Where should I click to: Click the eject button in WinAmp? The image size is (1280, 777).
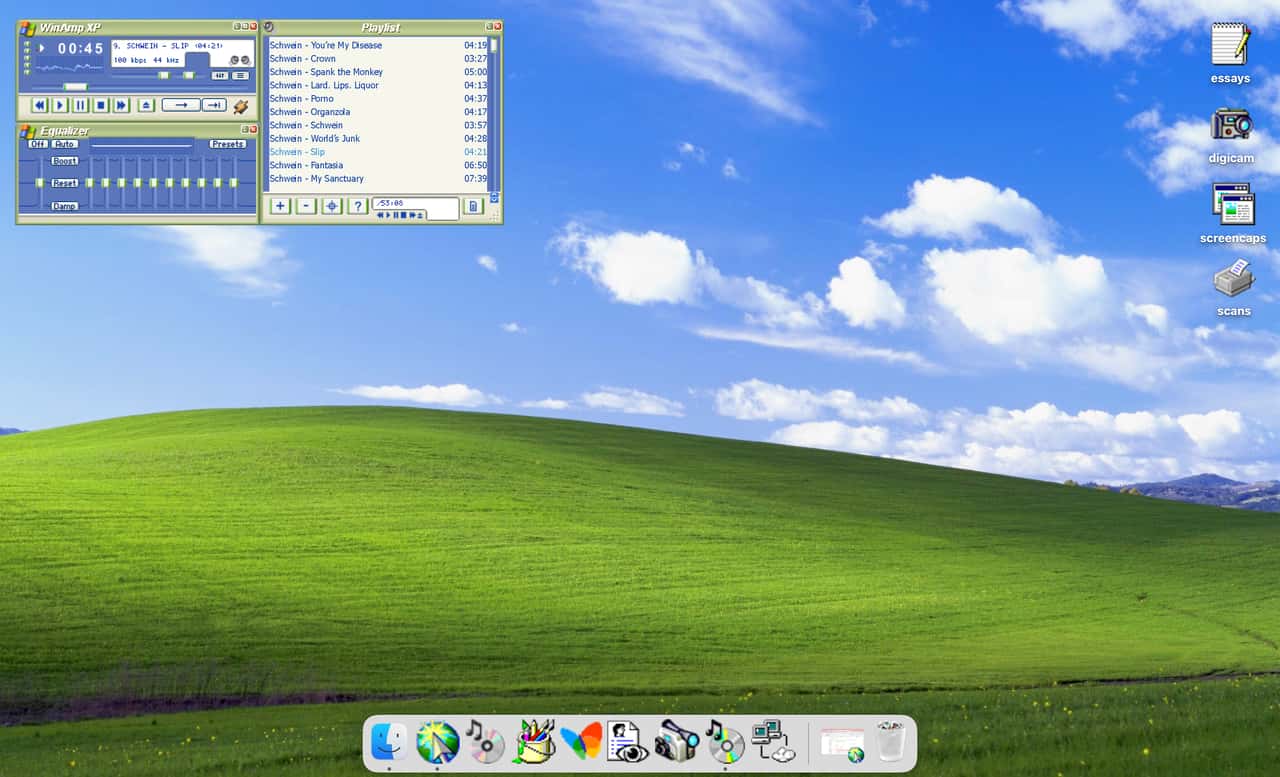point(146,105)
